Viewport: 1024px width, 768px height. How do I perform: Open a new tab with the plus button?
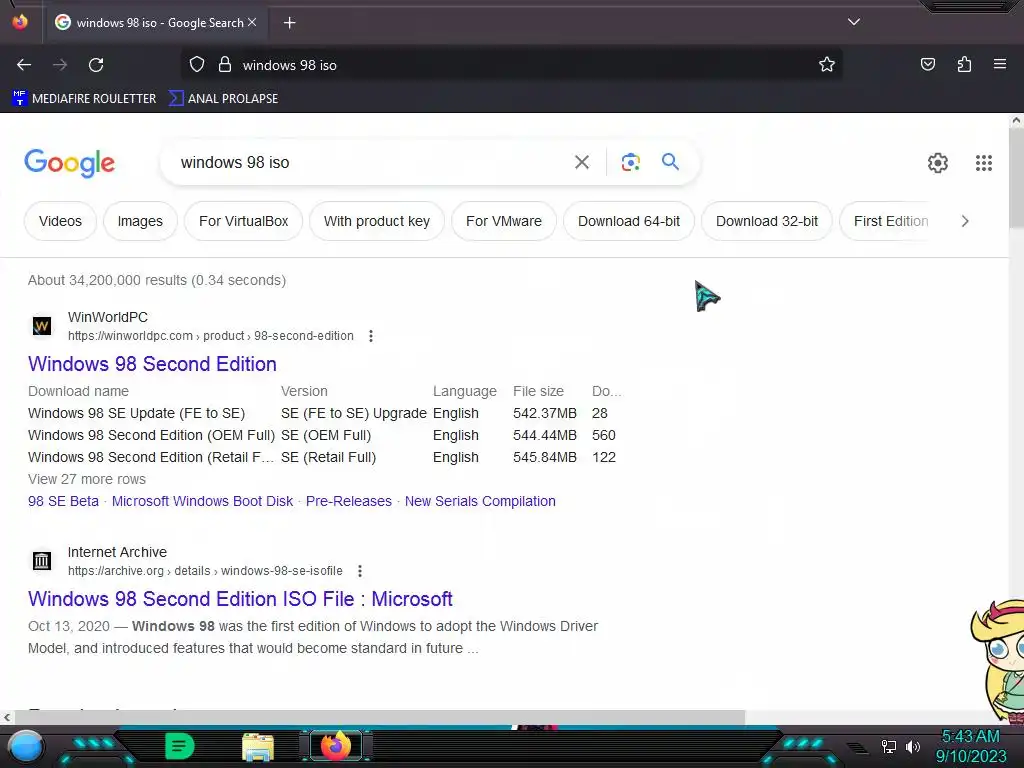tap(289, 23)
